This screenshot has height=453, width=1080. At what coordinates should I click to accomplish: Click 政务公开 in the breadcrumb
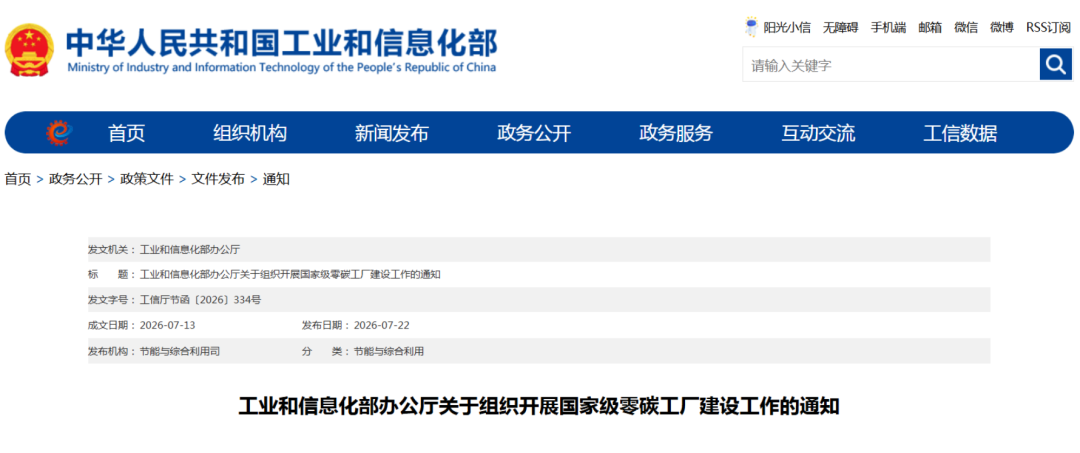coord(75,179)
